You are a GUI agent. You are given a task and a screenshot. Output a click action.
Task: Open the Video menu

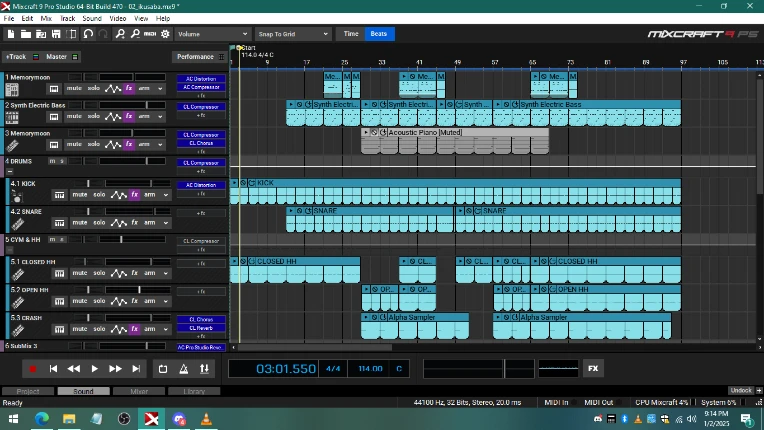point(117,19)
